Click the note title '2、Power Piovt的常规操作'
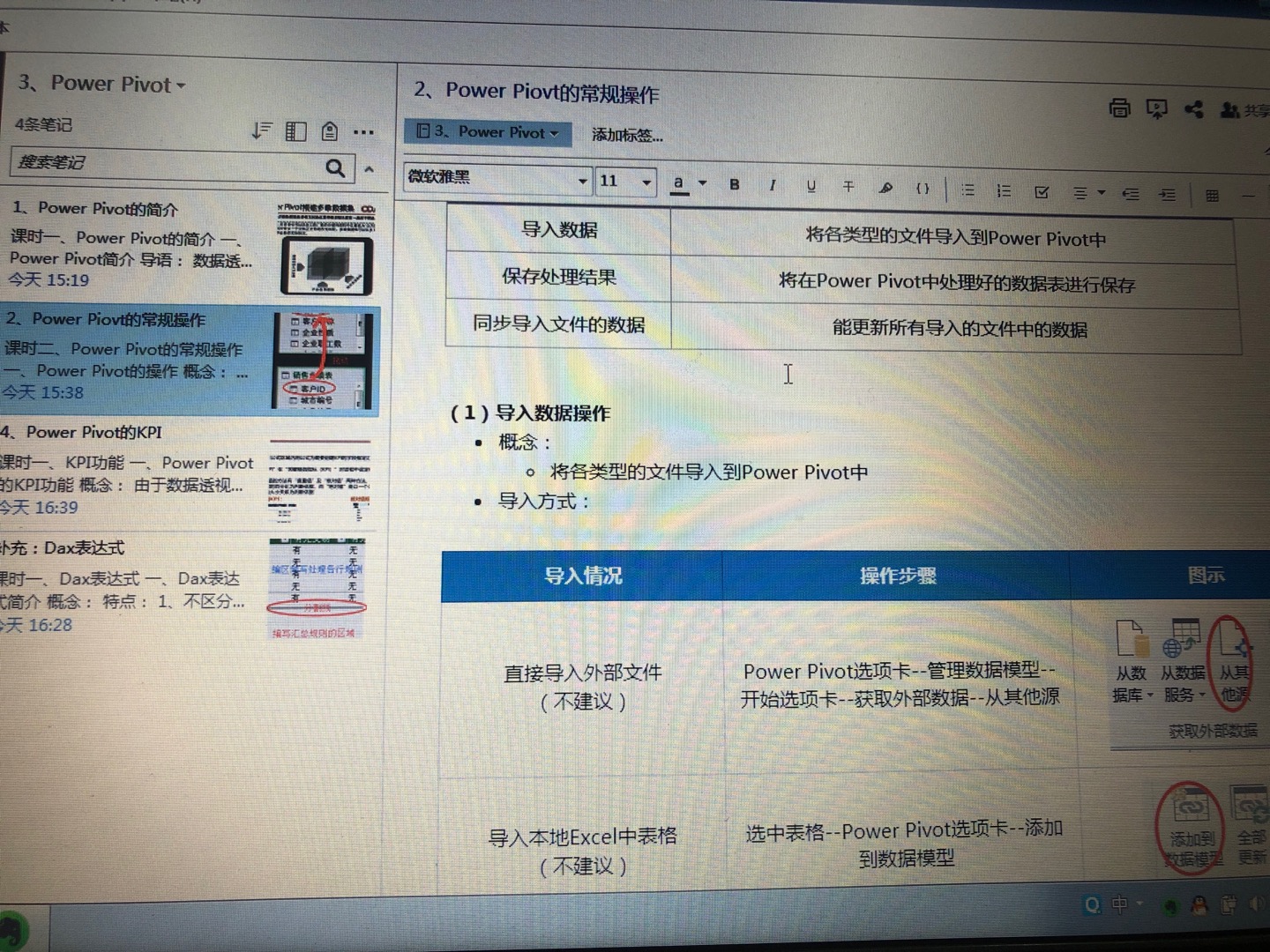This screenshot has width=1270, height=952. 536,92
